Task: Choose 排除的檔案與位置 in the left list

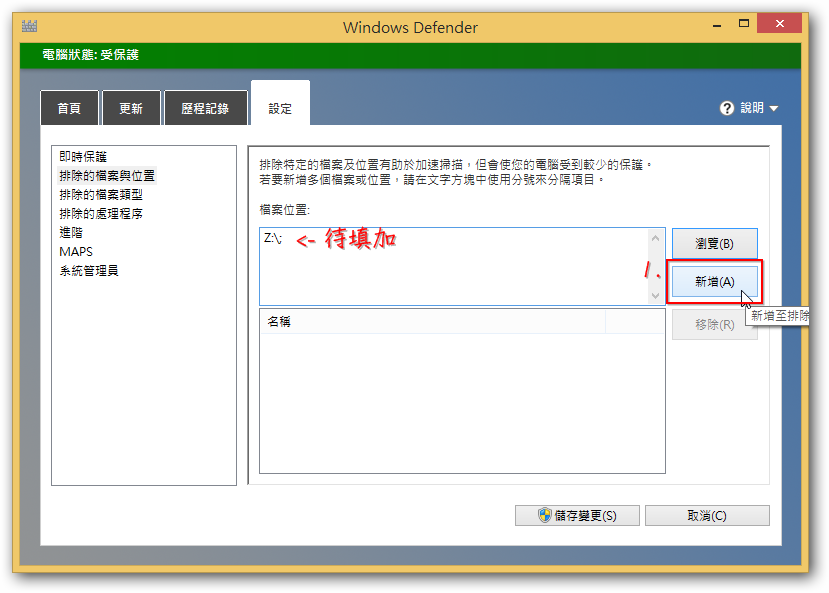Action: tap(107, 176)
